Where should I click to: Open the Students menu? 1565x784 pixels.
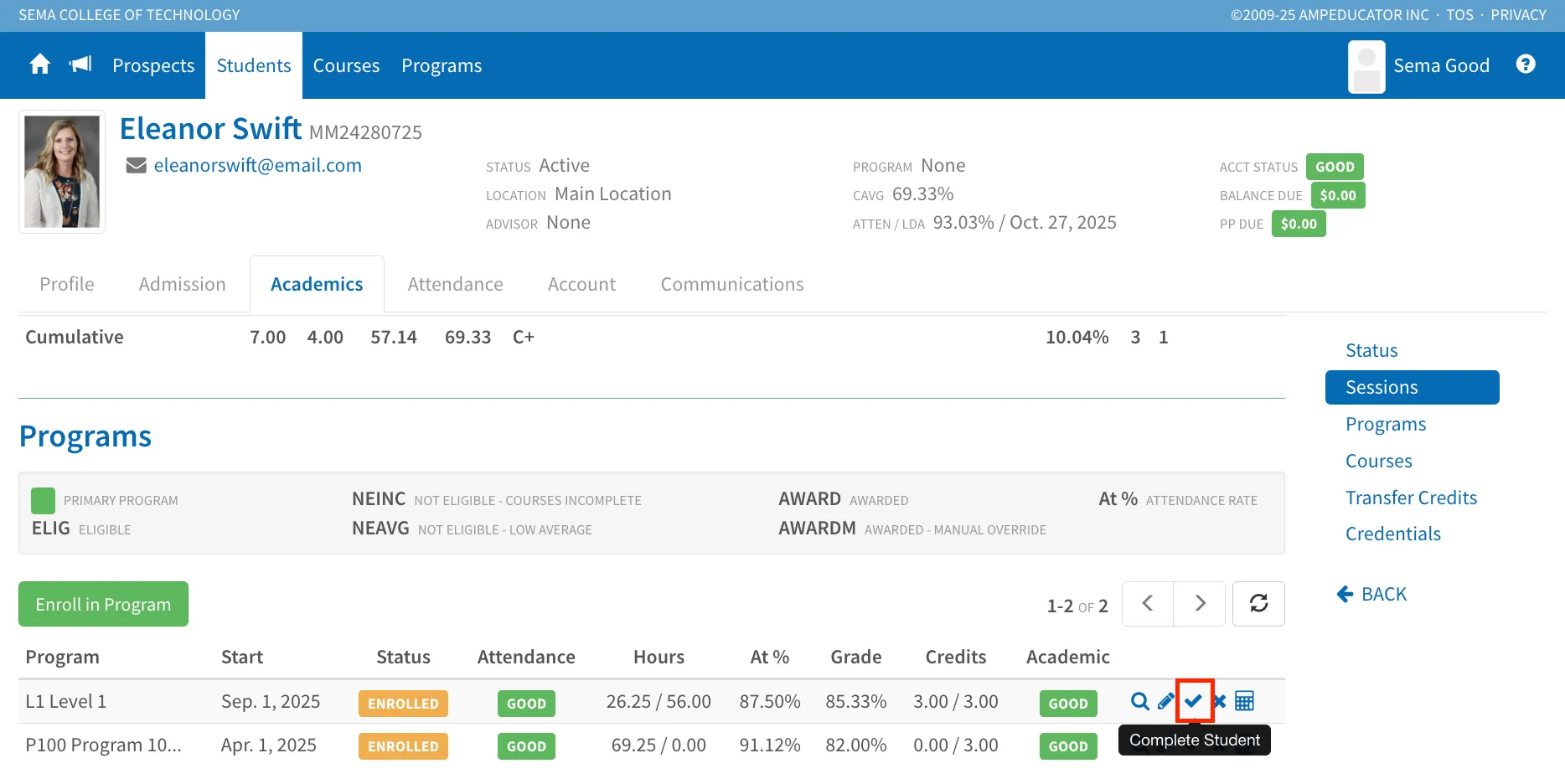254,65
